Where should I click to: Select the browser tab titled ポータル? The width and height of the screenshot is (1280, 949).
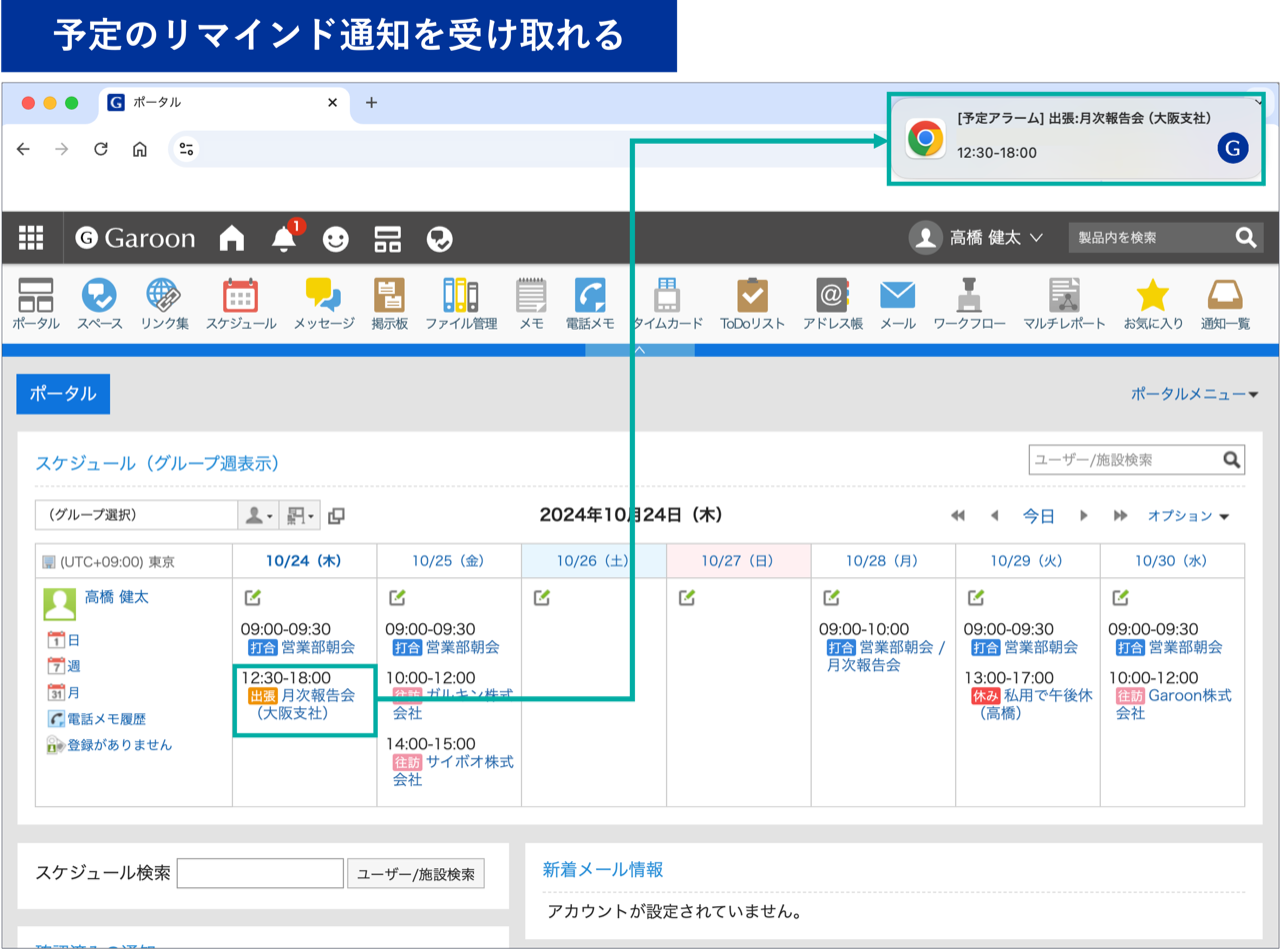coord(225,103)
